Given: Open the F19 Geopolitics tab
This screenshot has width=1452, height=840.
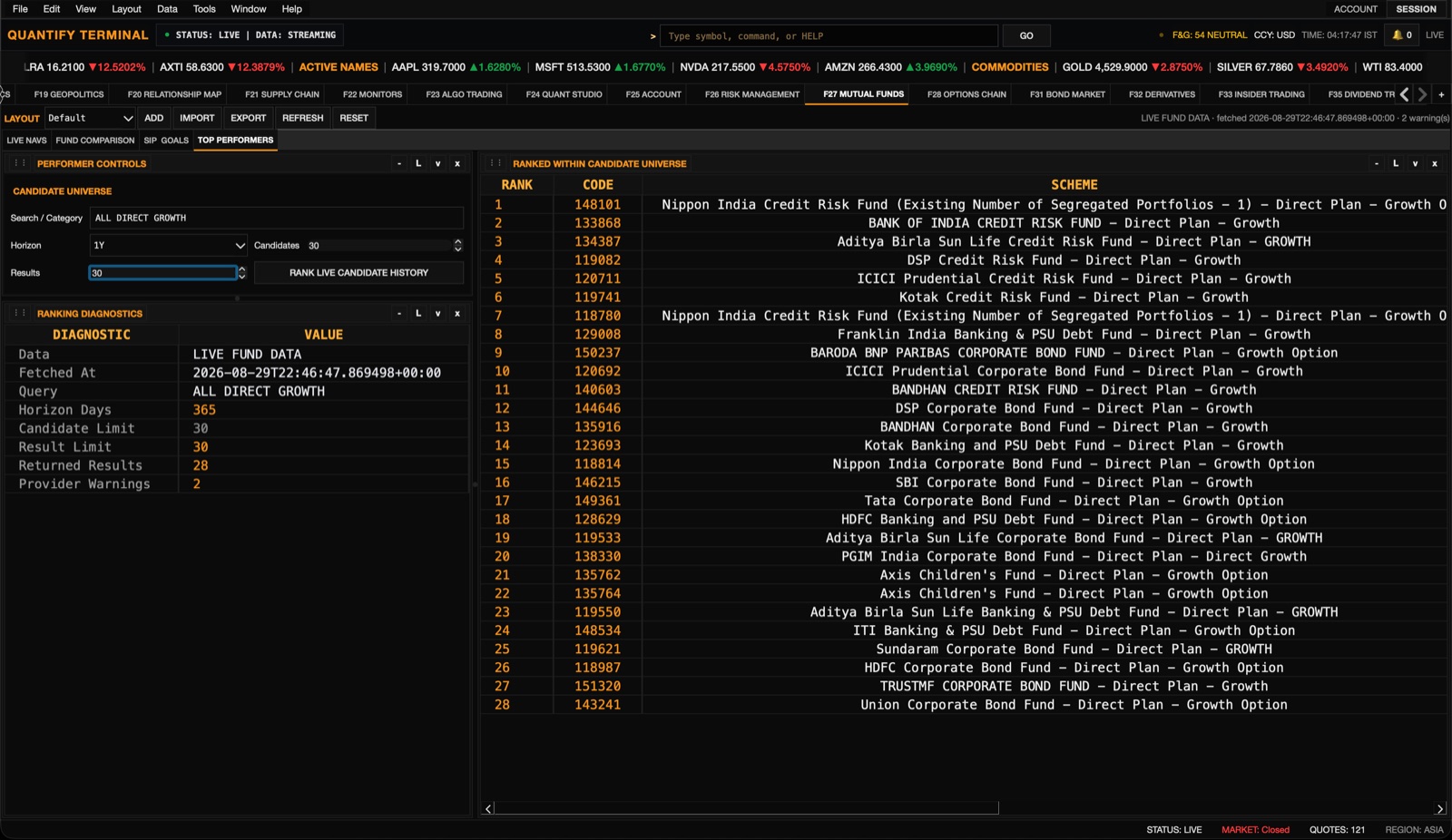Looking at the screenshot, I should click(69, 94).
